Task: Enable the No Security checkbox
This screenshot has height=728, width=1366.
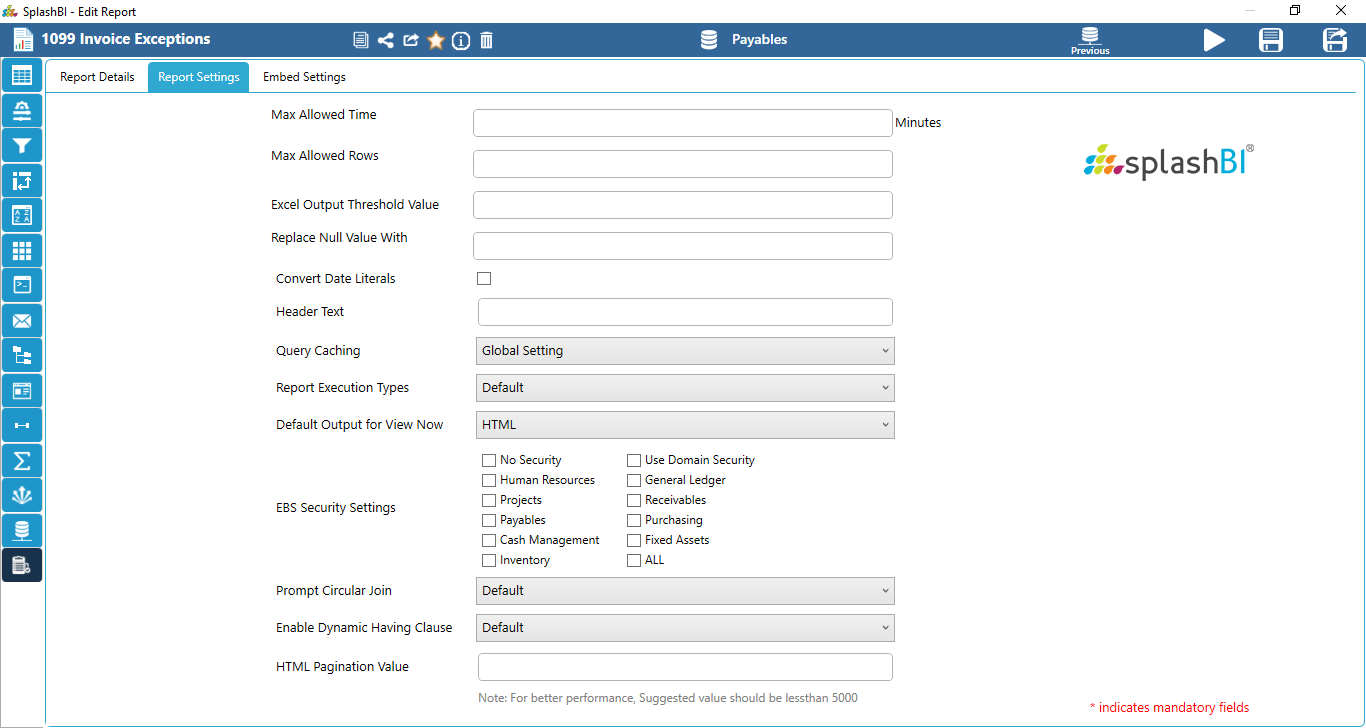Action: (x=489, y=460)
